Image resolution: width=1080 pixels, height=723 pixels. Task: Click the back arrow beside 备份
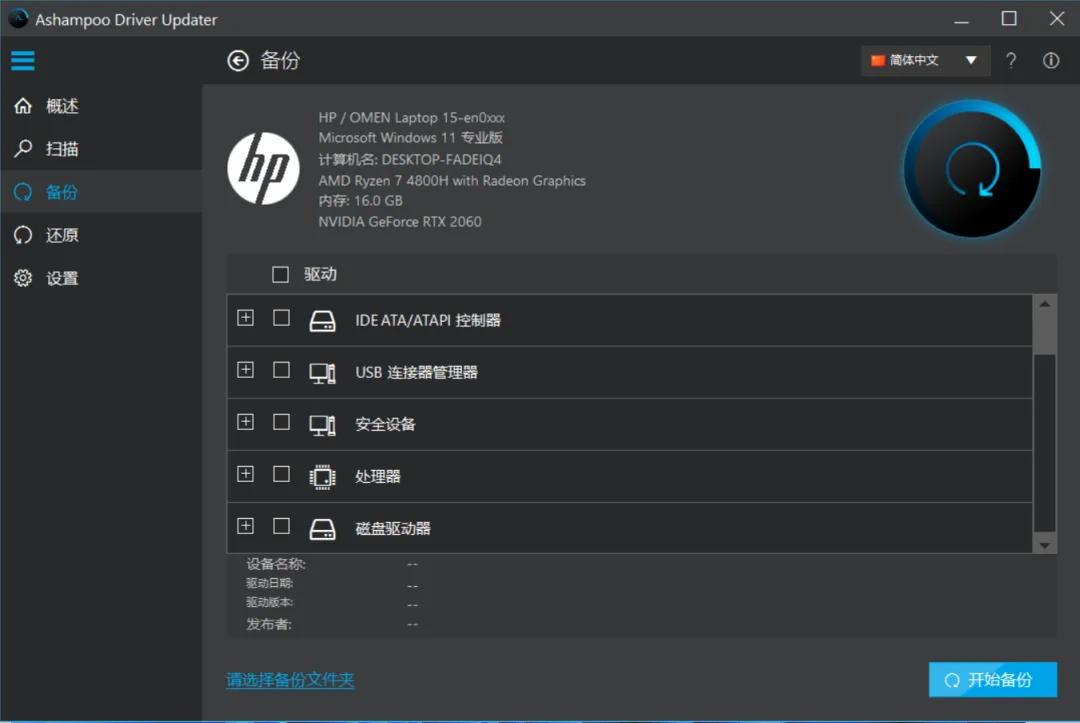coord(237,60)
